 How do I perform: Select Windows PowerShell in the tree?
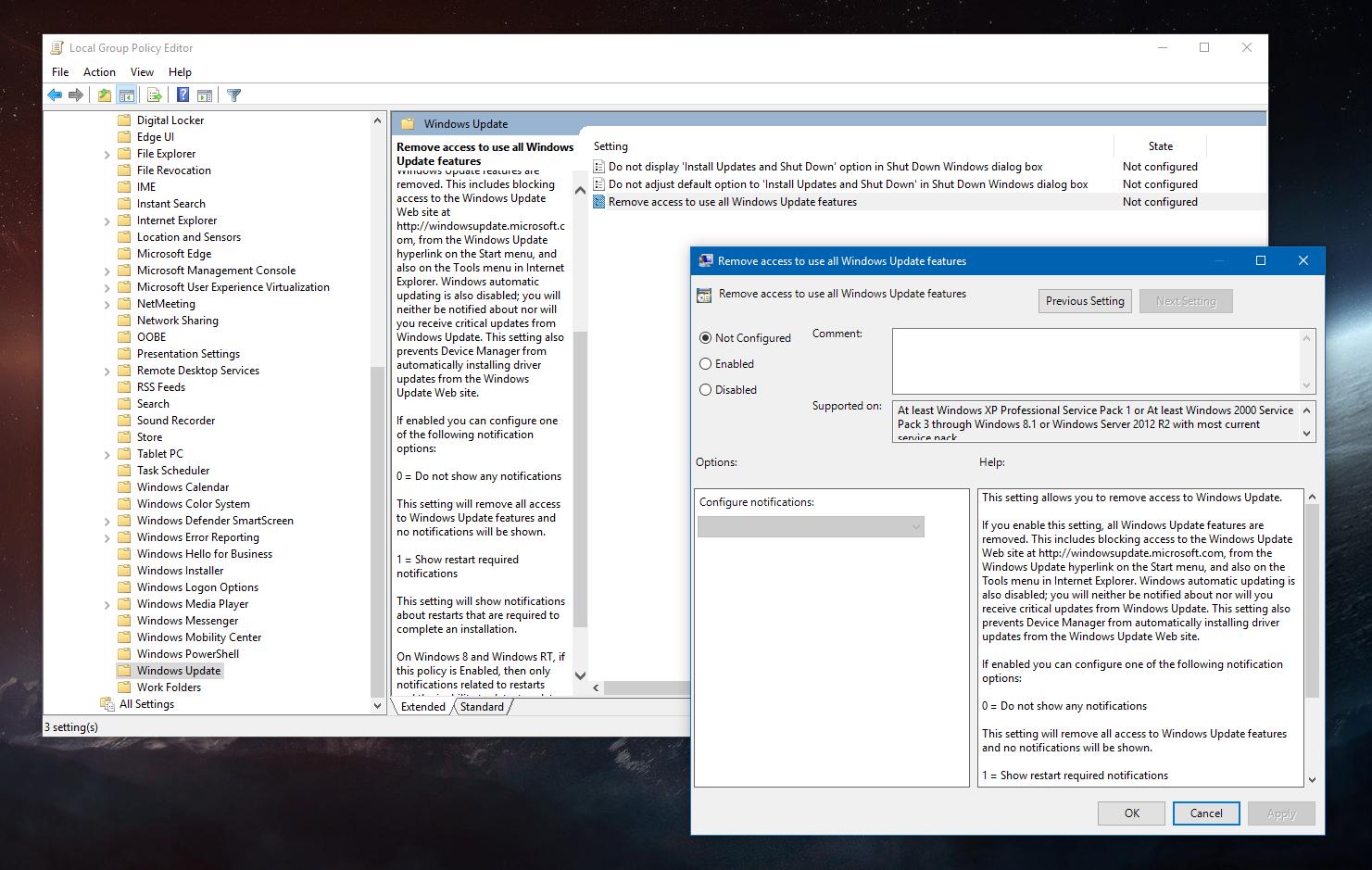(x=188, y=654)
